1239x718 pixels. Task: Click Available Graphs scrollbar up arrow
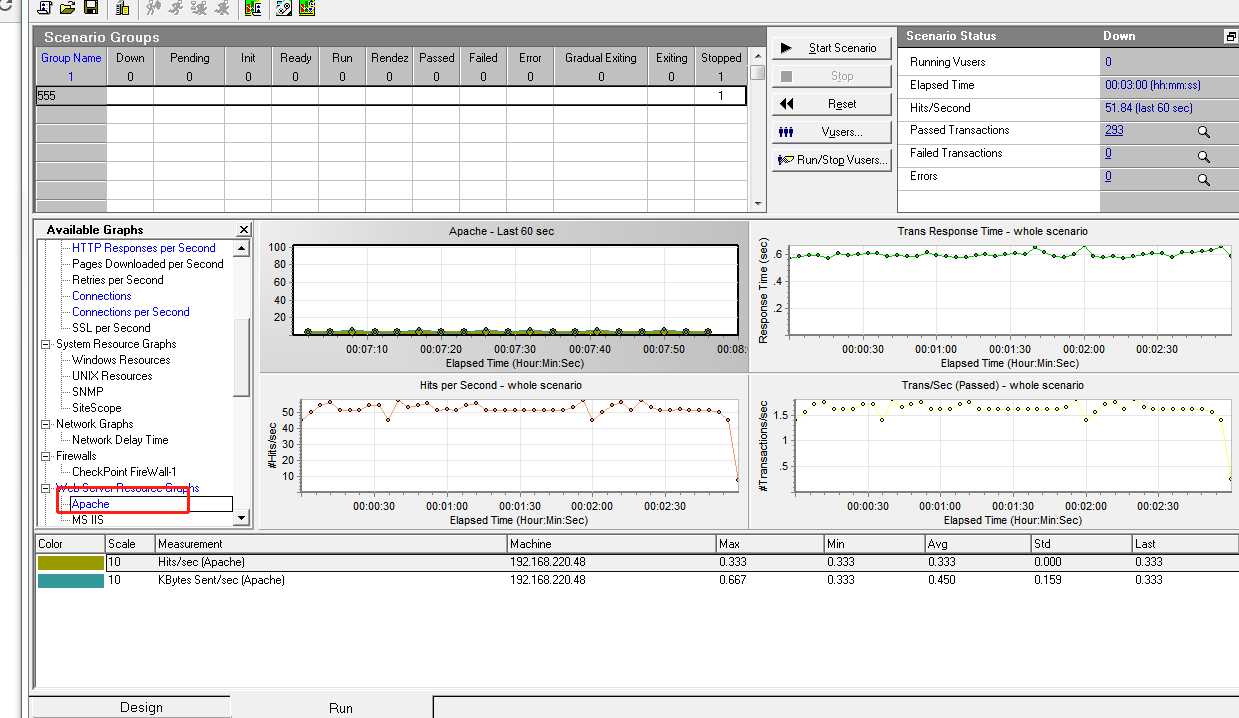click(x=241, y=248)
